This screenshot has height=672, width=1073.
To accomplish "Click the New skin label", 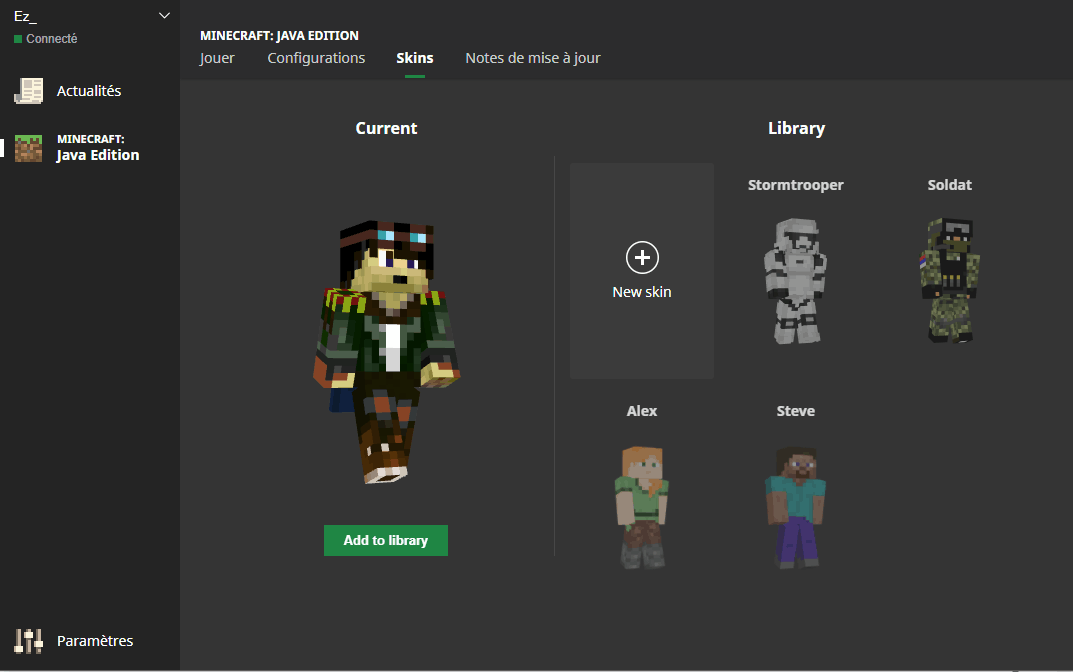I will click(642, 292).
